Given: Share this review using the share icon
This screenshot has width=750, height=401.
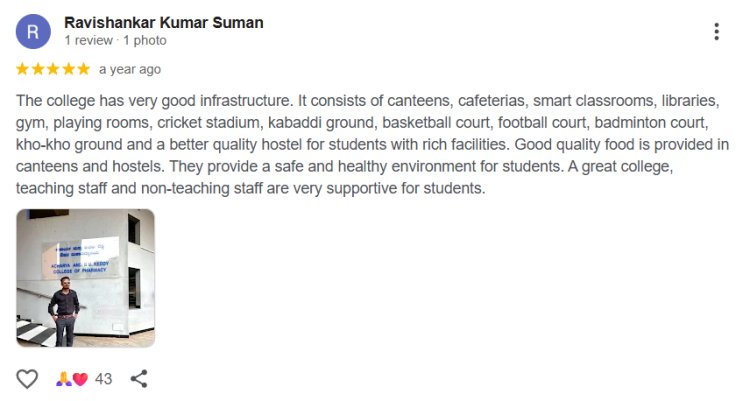Looking at the screenshot, I should [140, 379].
